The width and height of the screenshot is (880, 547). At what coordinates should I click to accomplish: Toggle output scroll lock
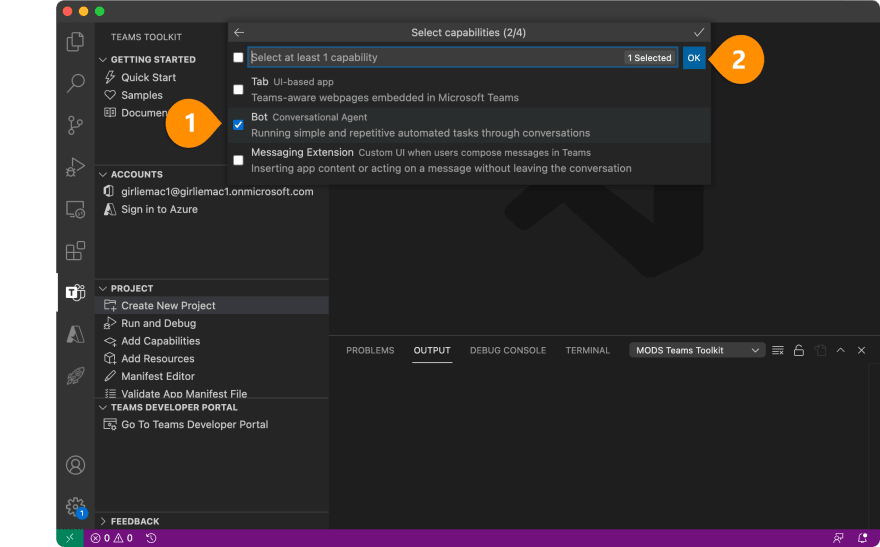(799, 351)
